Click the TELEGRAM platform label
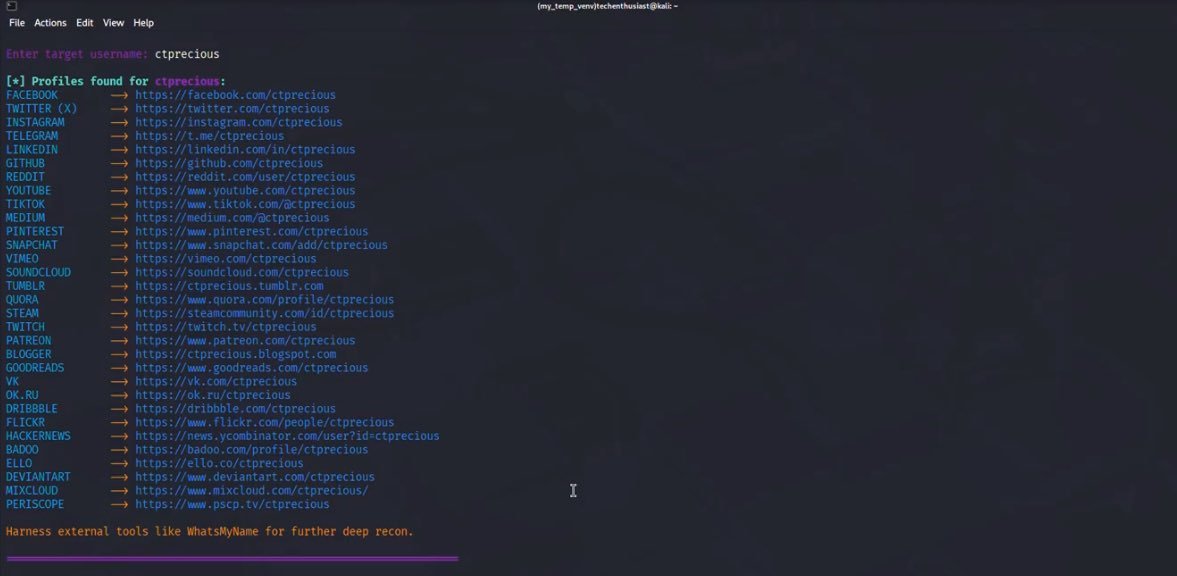The width and height of the screenshot is (1177, 576). 32,136
